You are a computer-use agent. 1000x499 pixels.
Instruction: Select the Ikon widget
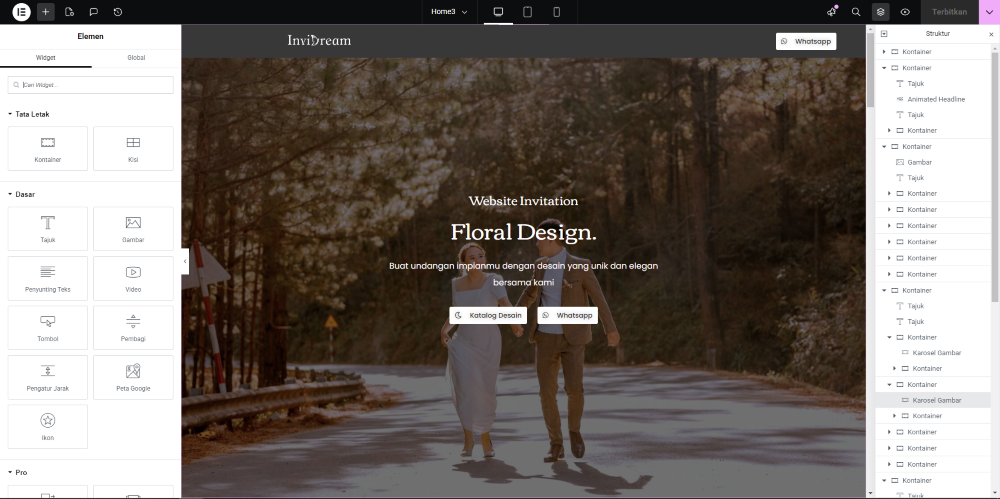(x=48, y=426)
